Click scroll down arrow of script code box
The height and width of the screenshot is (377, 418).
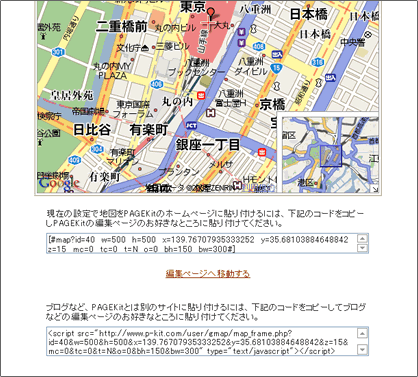pyautogui.click(x=362, y=349)
